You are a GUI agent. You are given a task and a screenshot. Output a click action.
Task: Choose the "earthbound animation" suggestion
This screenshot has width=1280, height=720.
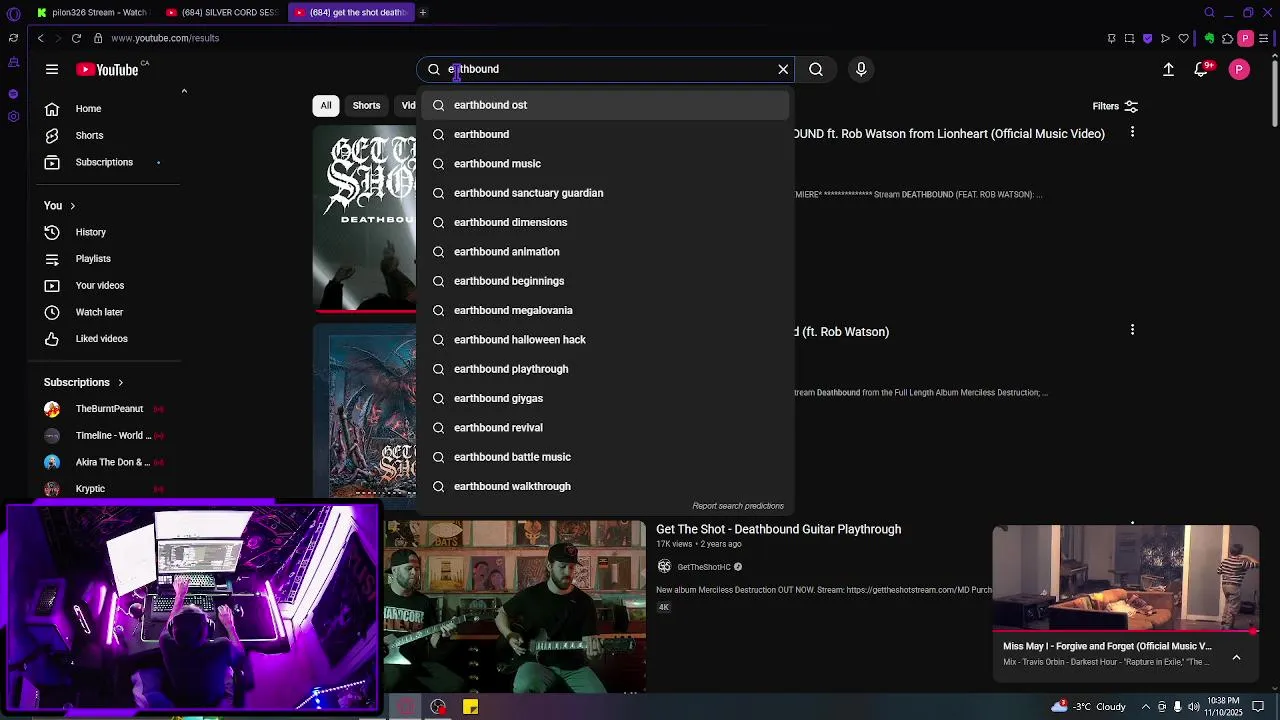(605, 251)
